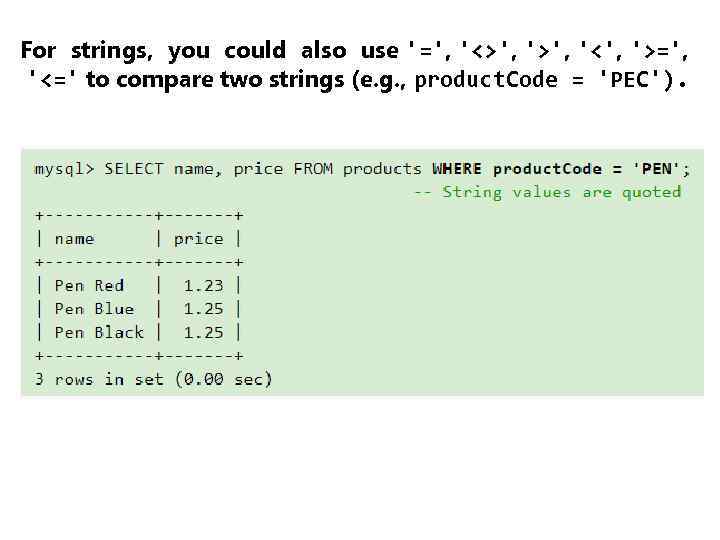Viewport: 720px width, 540px height.
Task: Click the price value for Pen Black
Action: (203, 332)
